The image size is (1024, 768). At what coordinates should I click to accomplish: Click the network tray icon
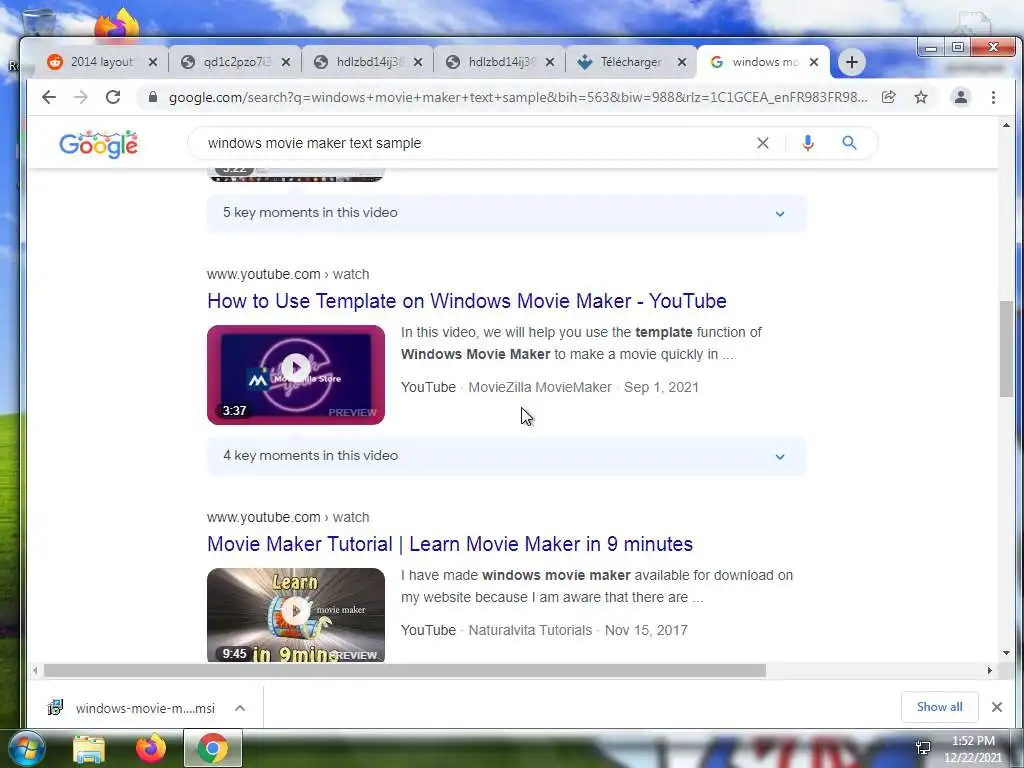[923, 748]
